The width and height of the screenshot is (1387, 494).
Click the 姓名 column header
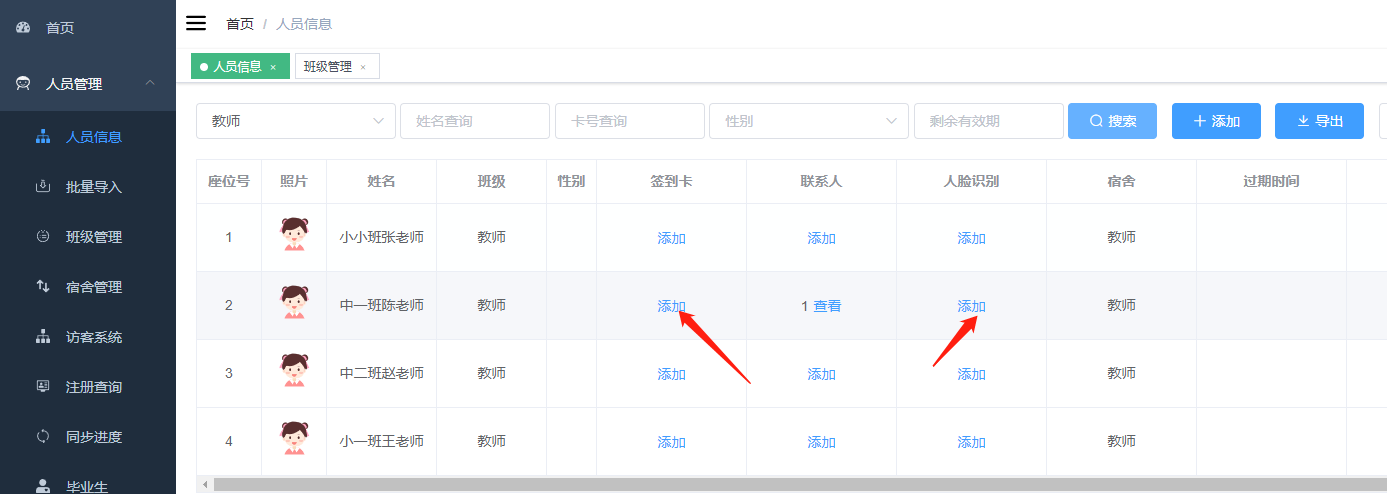[382, 181]
